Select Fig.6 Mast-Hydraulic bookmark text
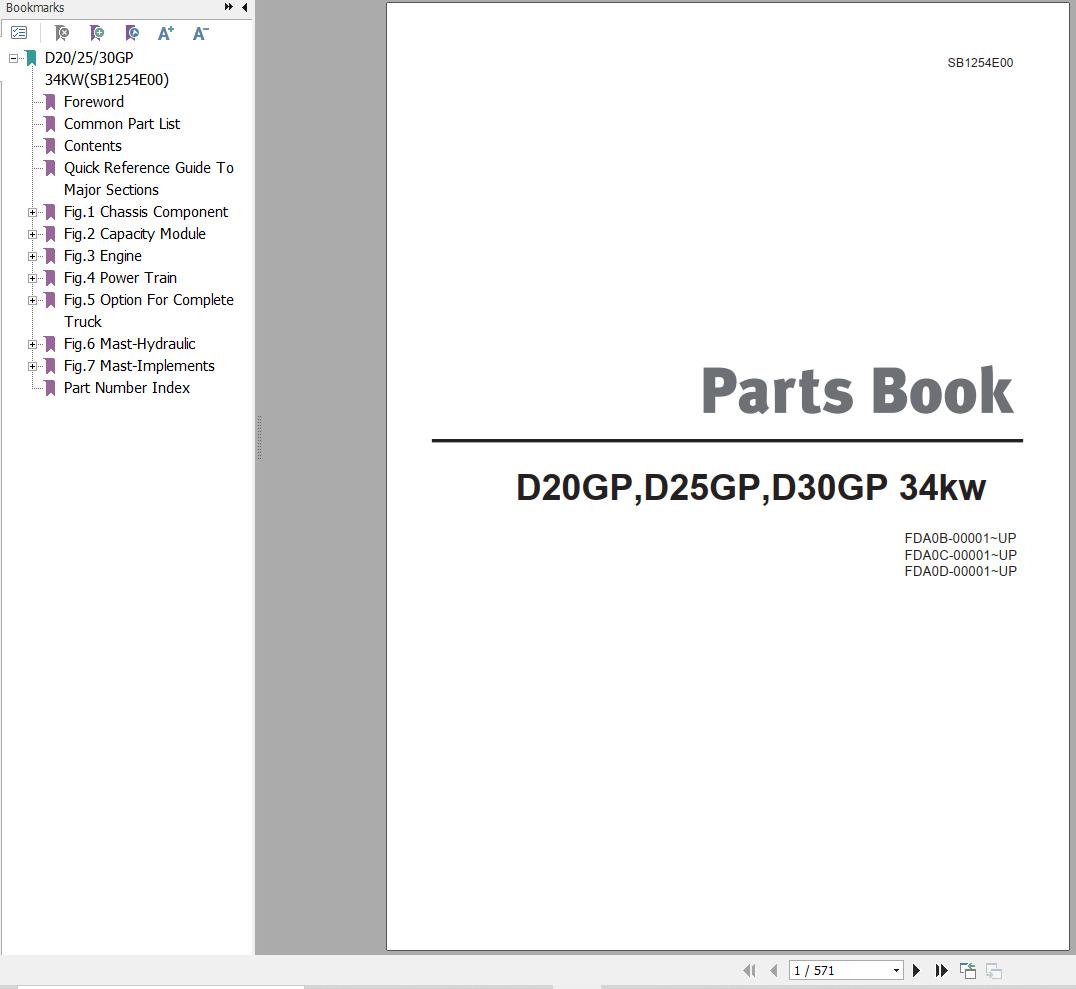The width and height of the screenshot is (1076, 989). pyautogui.click(x=130, y=343)
